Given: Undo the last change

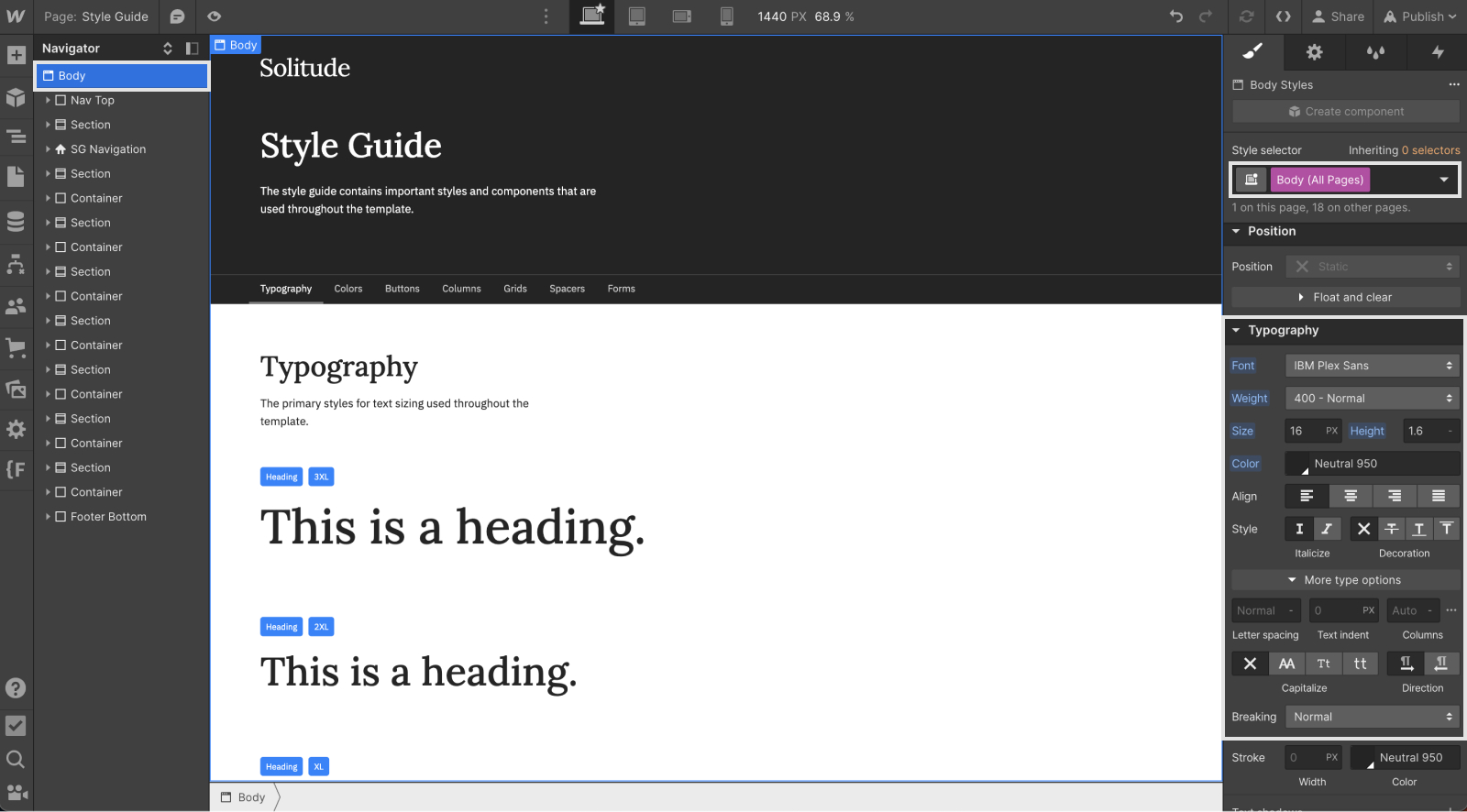Looking at the screenshot, I should coord(1176,16).
